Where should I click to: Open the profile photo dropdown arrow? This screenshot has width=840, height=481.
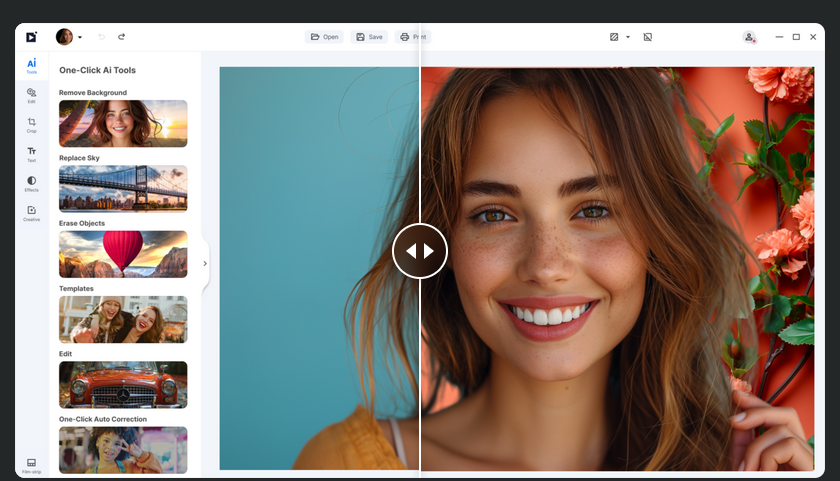(x=80, y=38)
